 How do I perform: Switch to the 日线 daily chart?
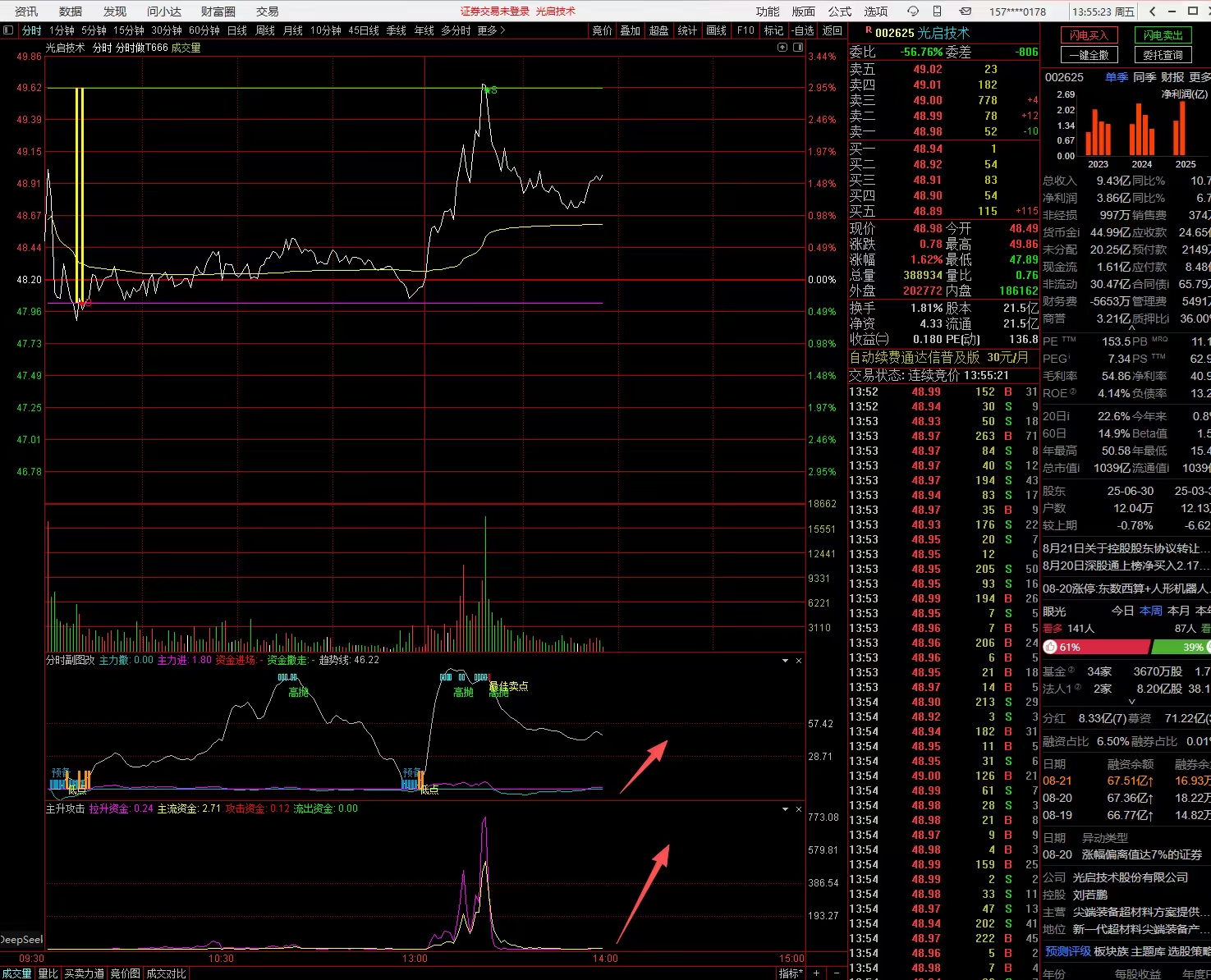[237, 30]
